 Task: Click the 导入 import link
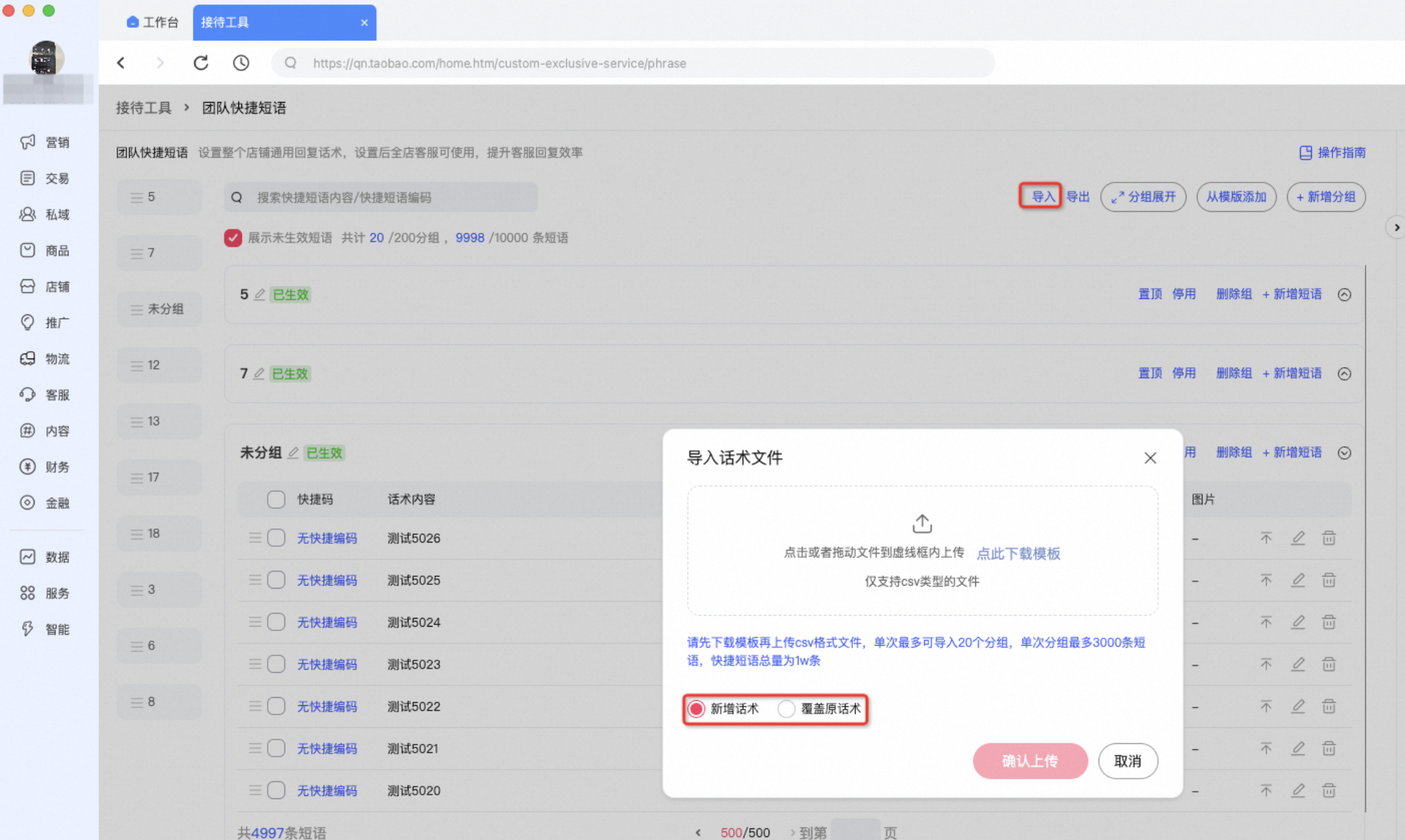click(x=1043, y=196)
